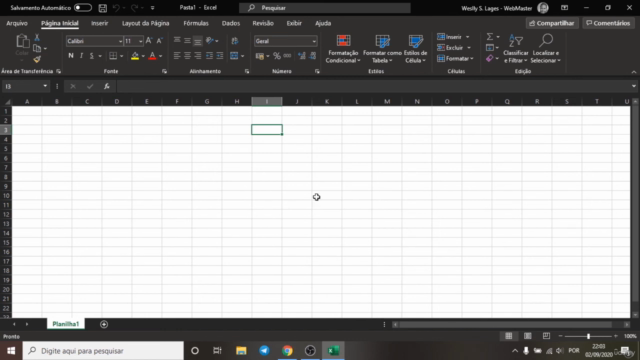Viewport: 640px width, 360px height.
Task: Increase font size with large A icon
Action: pos(149,41)
